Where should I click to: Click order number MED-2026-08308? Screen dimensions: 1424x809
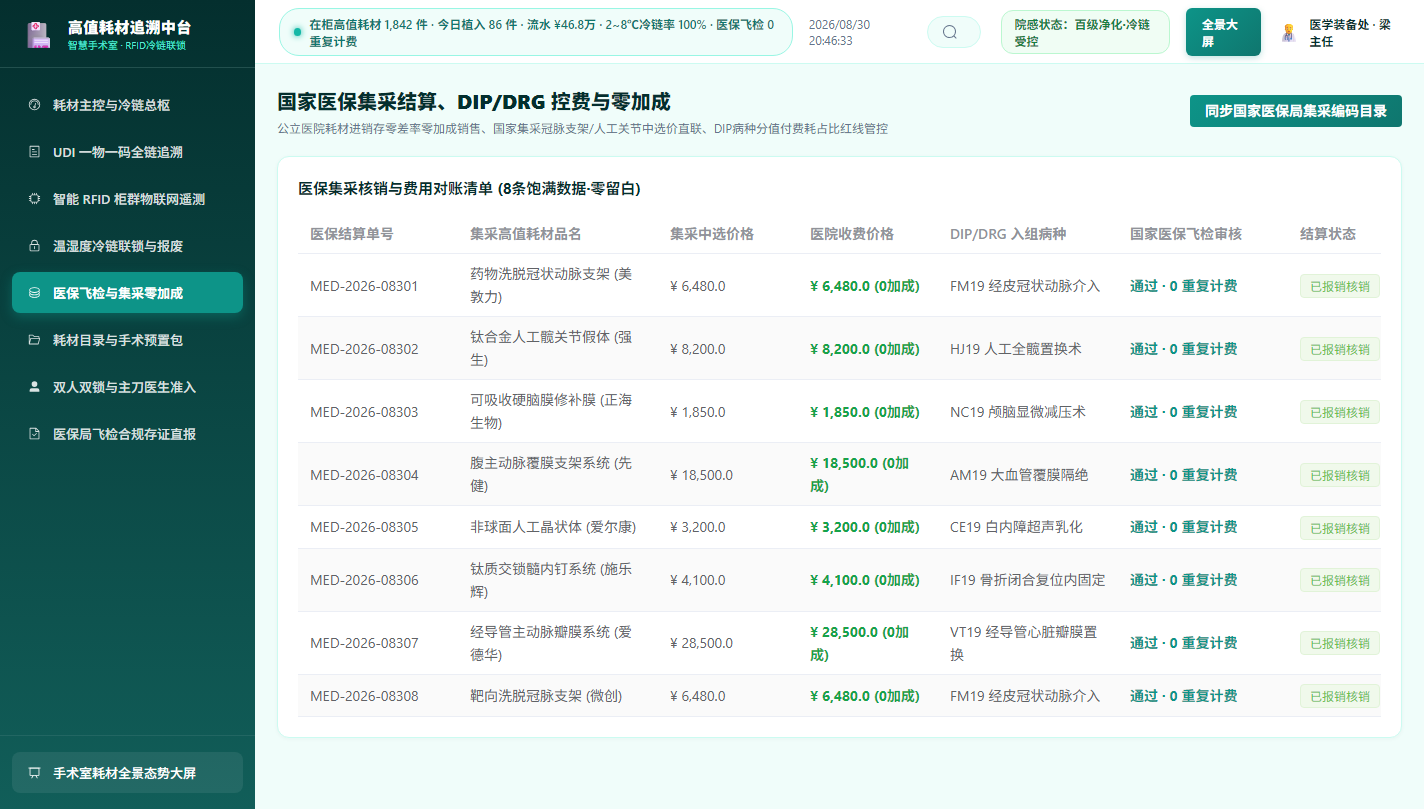coord(364,696)
